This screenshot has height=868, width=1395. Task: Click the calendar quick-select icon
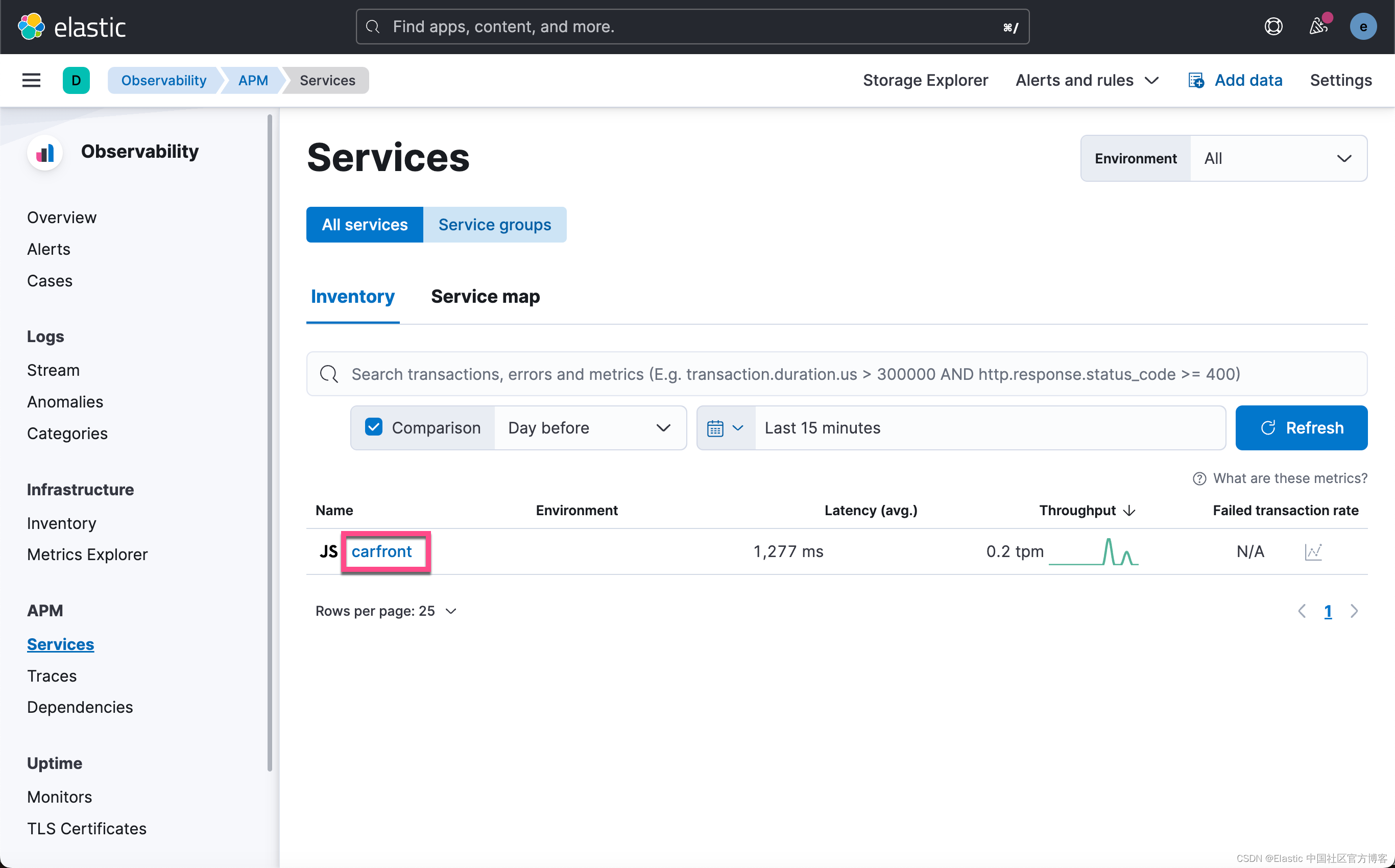[725, 428]
